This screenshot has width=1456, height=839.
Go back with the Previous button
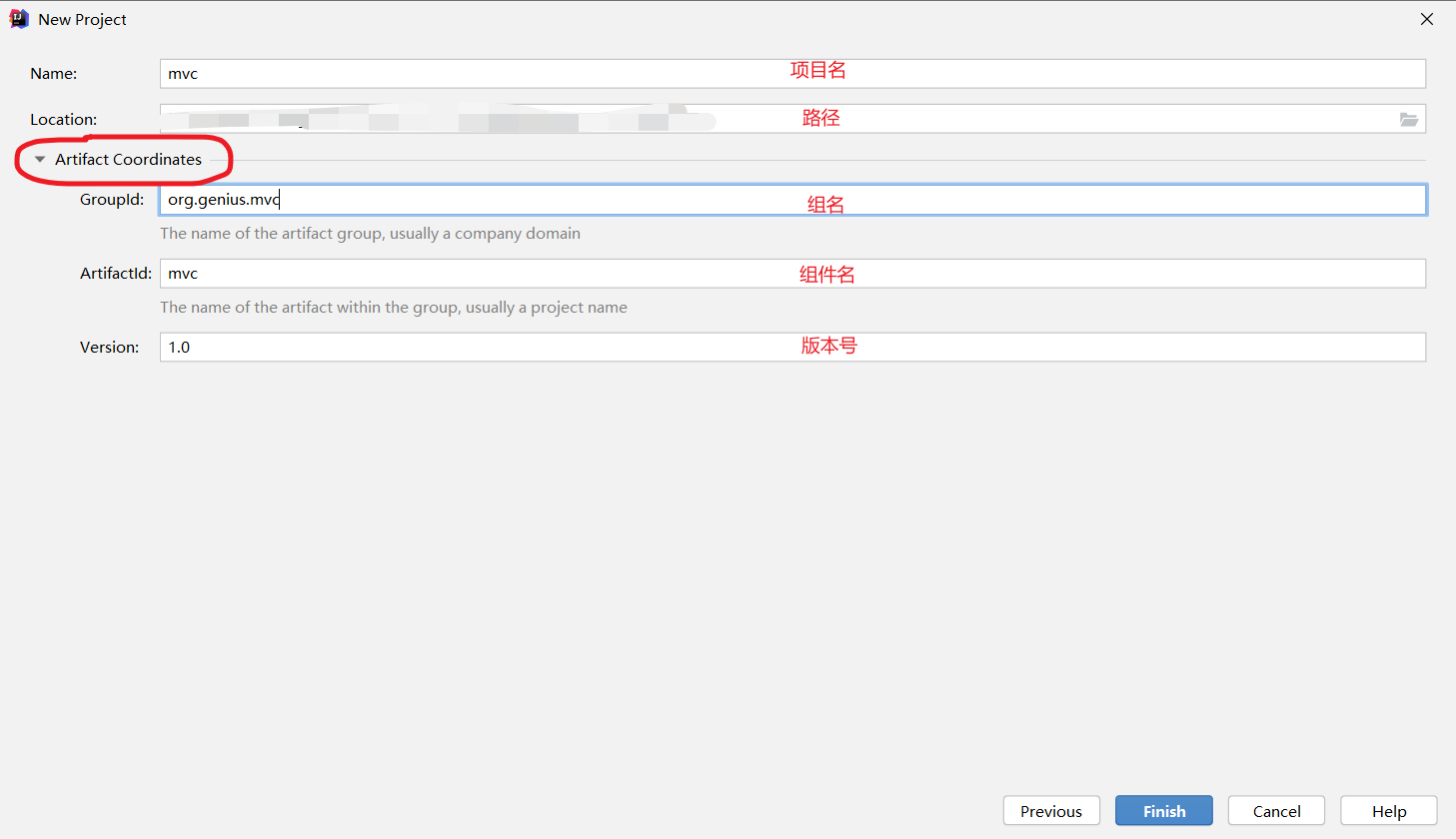1051,811
